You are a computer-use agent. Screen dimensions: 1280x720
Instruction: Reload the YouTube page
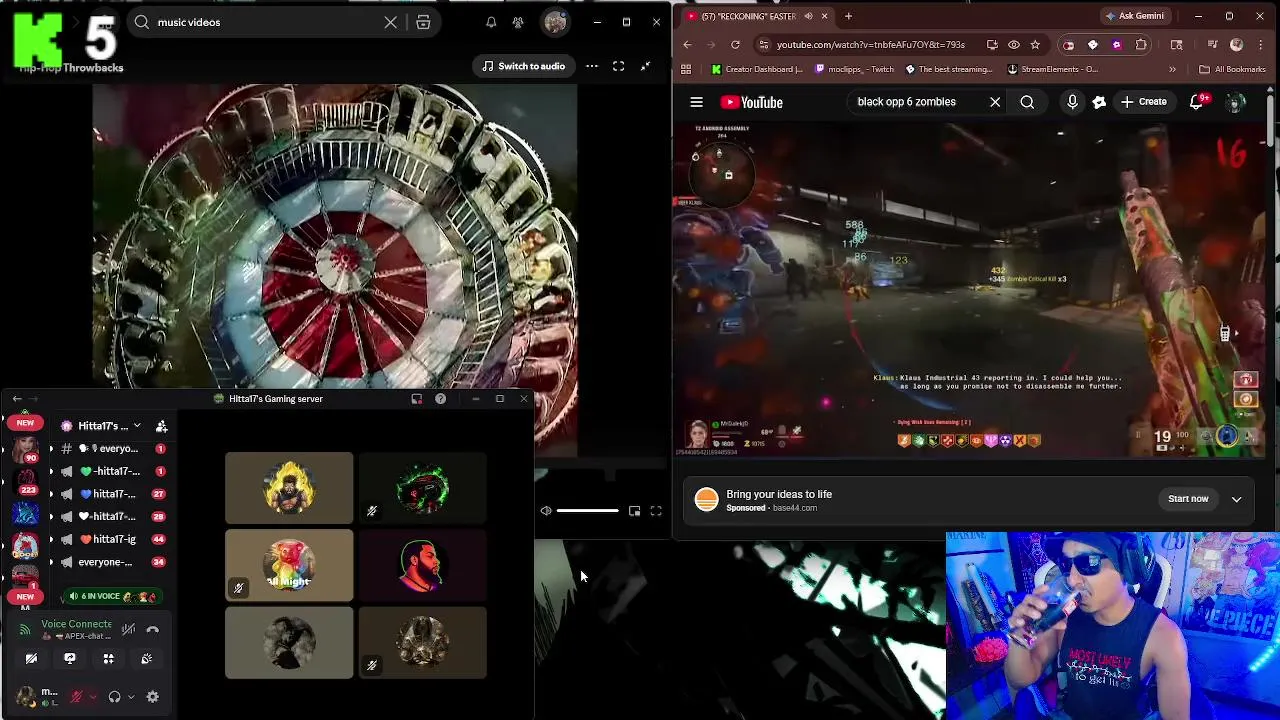click(x=735, y=45)
